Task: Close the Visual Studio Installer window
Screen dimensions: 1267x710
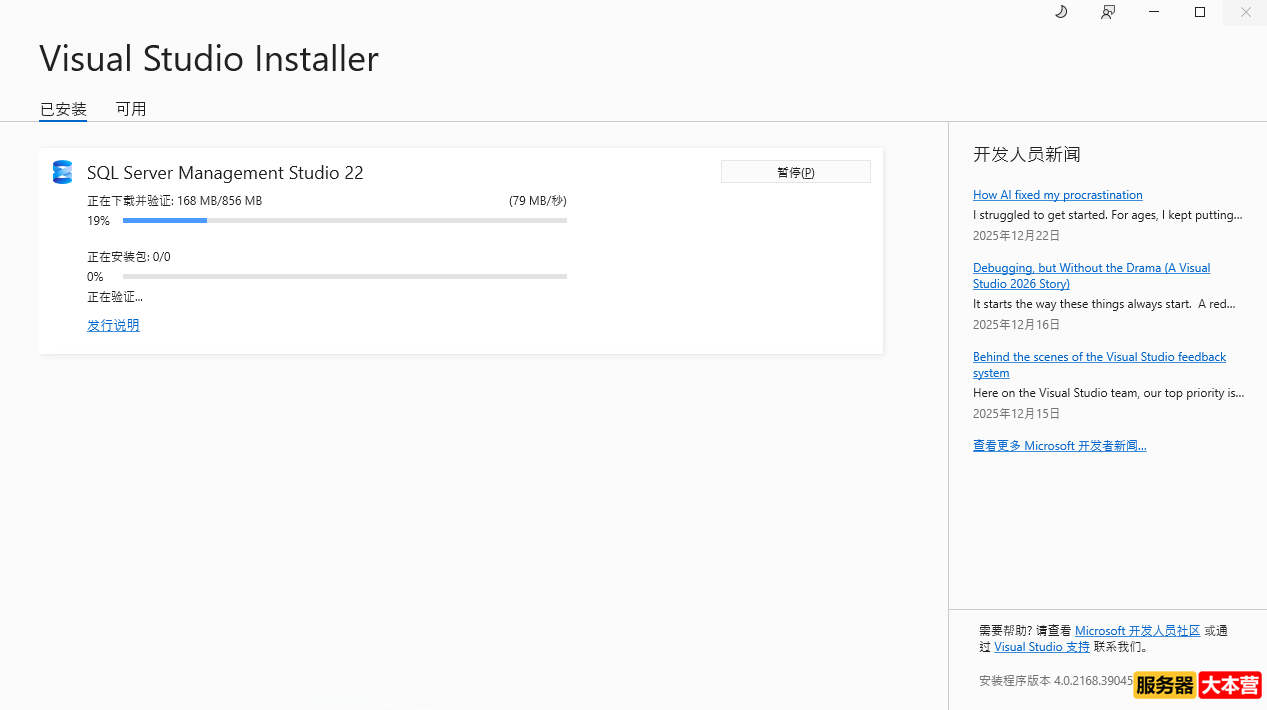Action: pos(1246,12)
